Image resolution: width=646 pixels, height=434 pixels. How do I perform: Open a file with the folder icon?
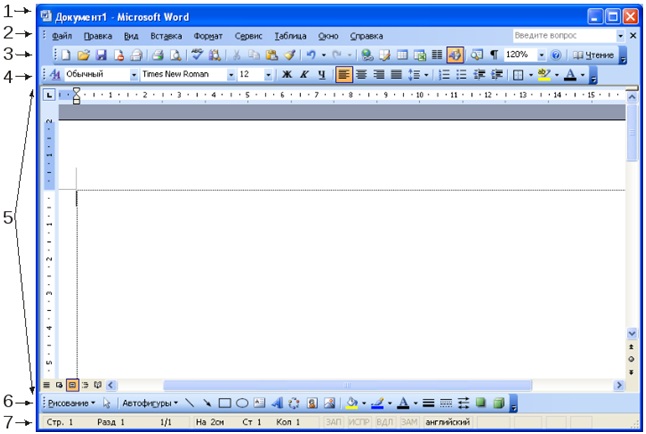[83, 55]
